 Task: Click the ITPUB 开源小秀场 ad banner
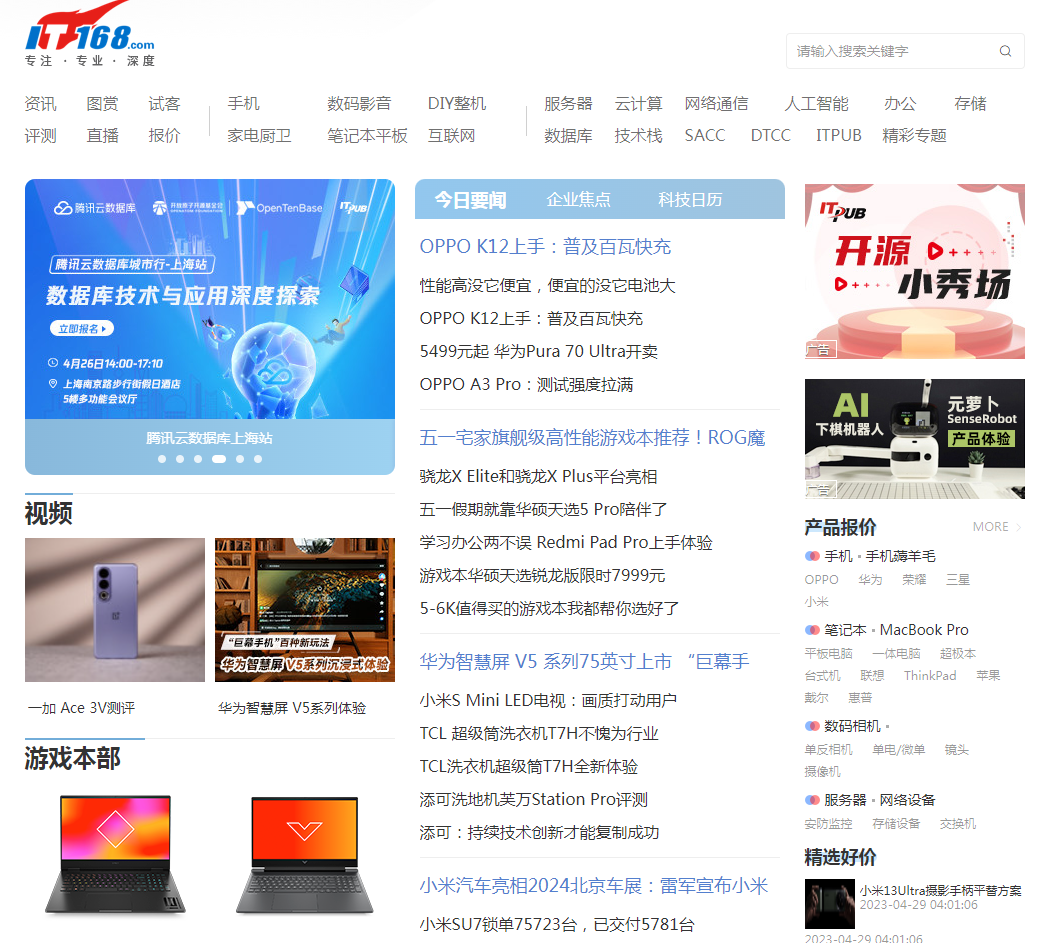pos(915,271)
